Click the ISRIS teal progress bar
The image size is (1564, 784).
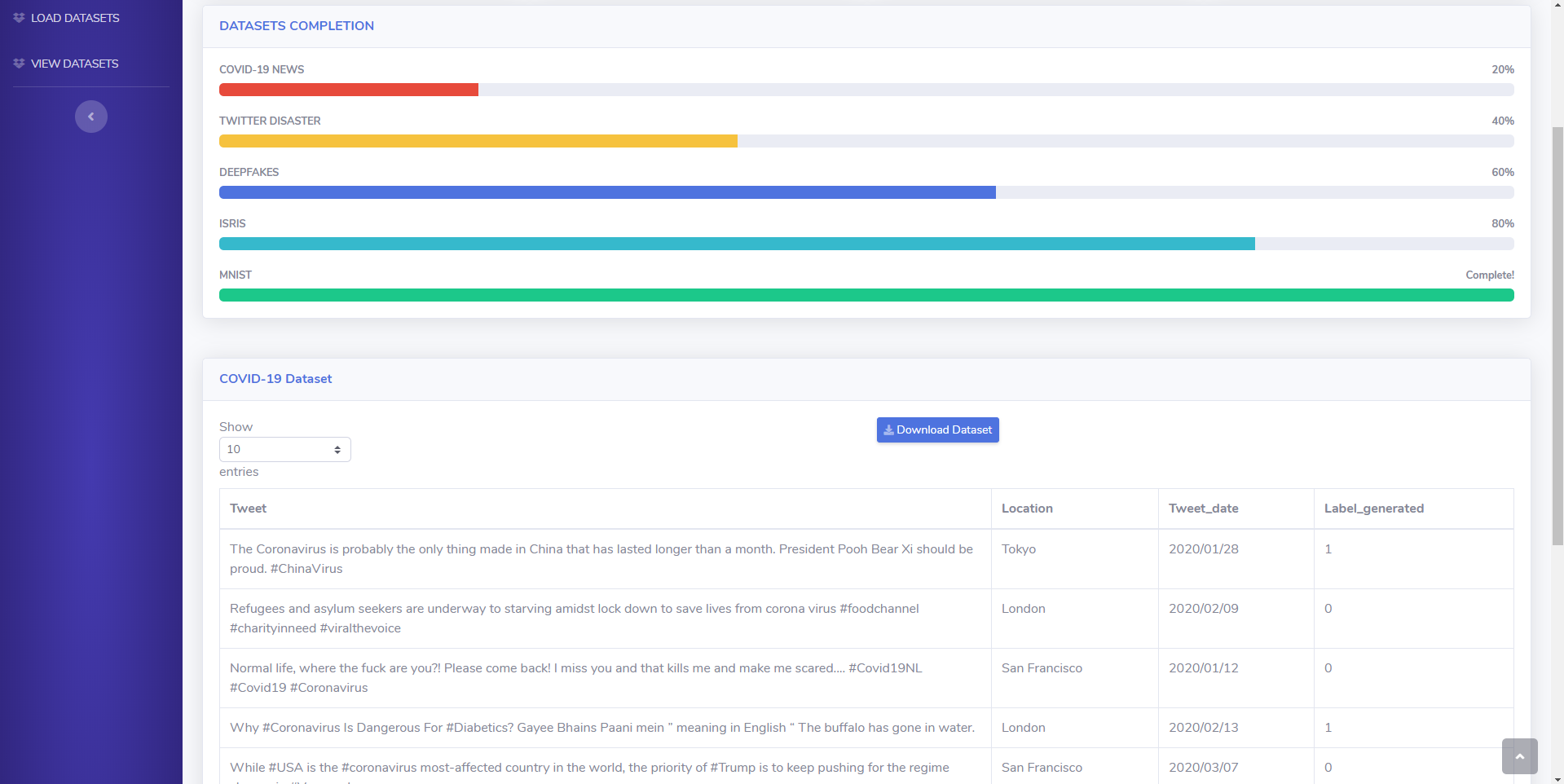click(737, 244)
